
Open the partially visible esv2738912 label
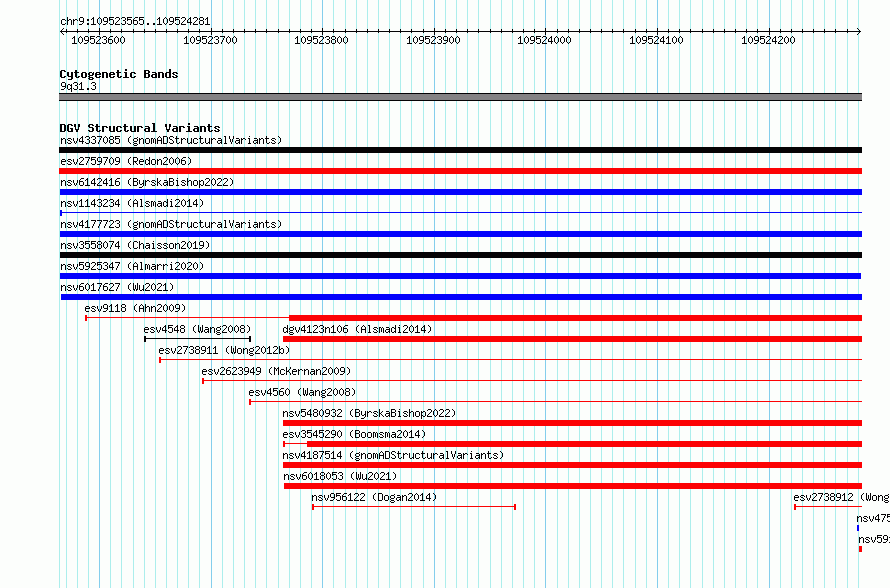[x=841, y=497]
